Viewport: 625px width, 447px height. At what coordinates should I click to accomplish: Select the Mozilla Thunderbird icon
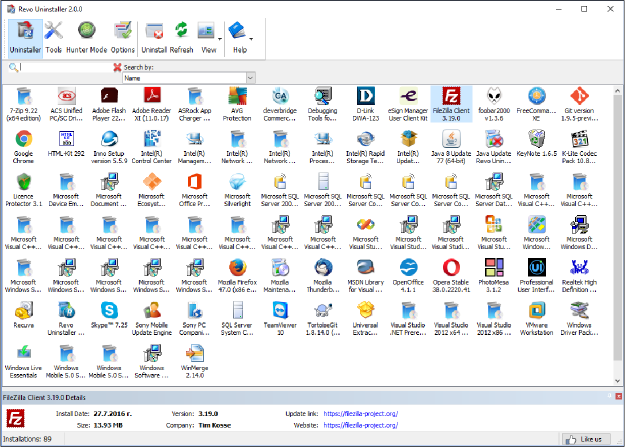323,276
